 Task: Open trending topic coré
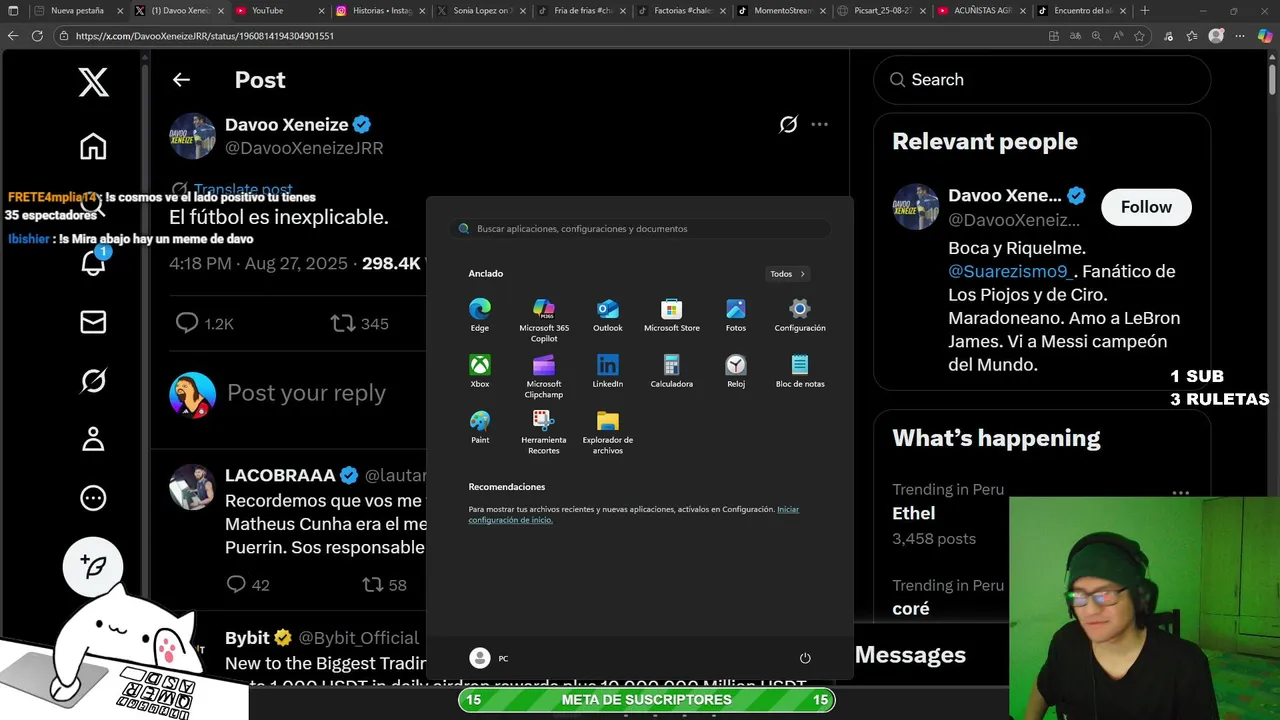(911, 609)
